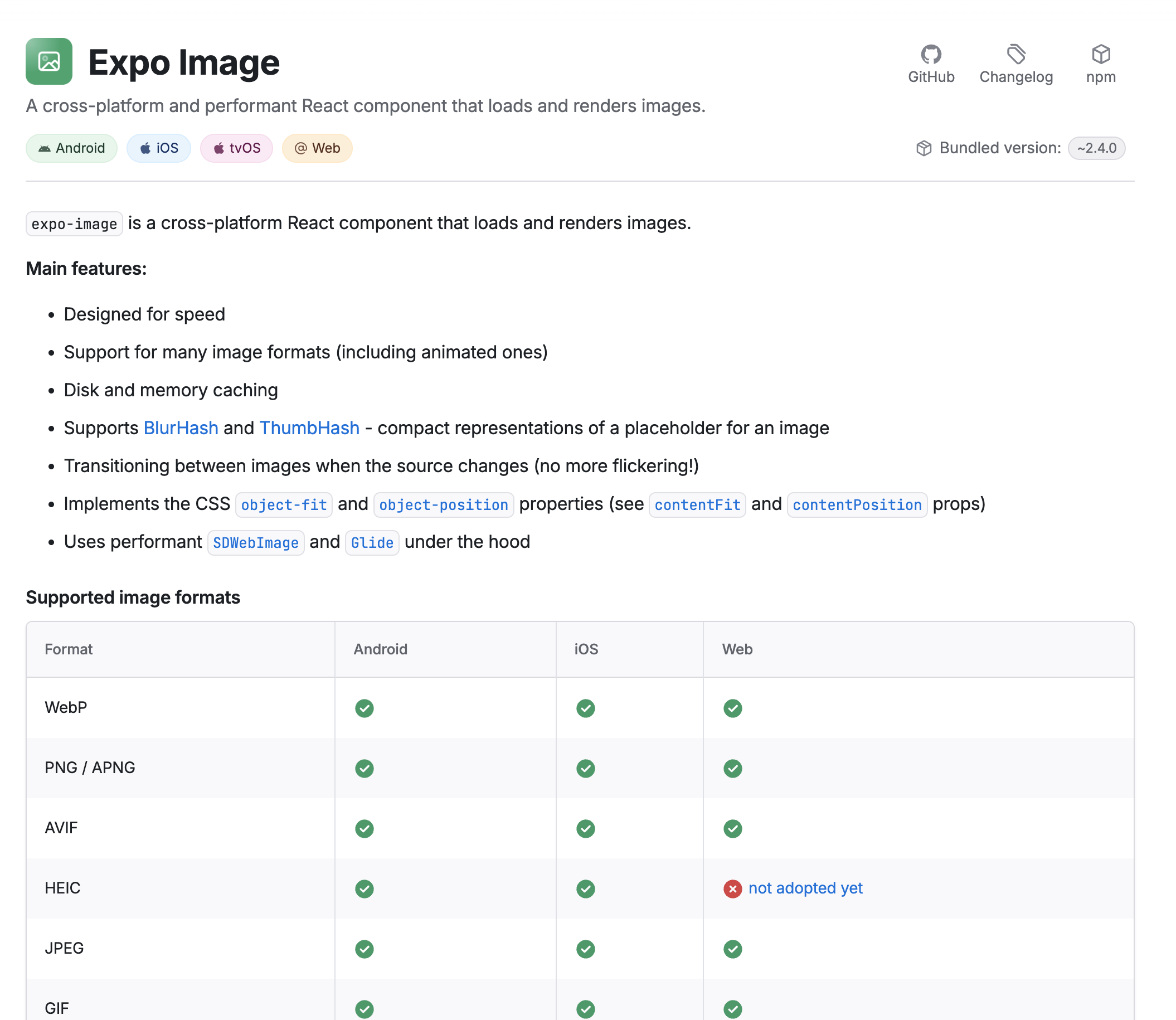The image size is (1176, 1020).
Task: Go to the contentFit prop link
Action: coord(697,505)
